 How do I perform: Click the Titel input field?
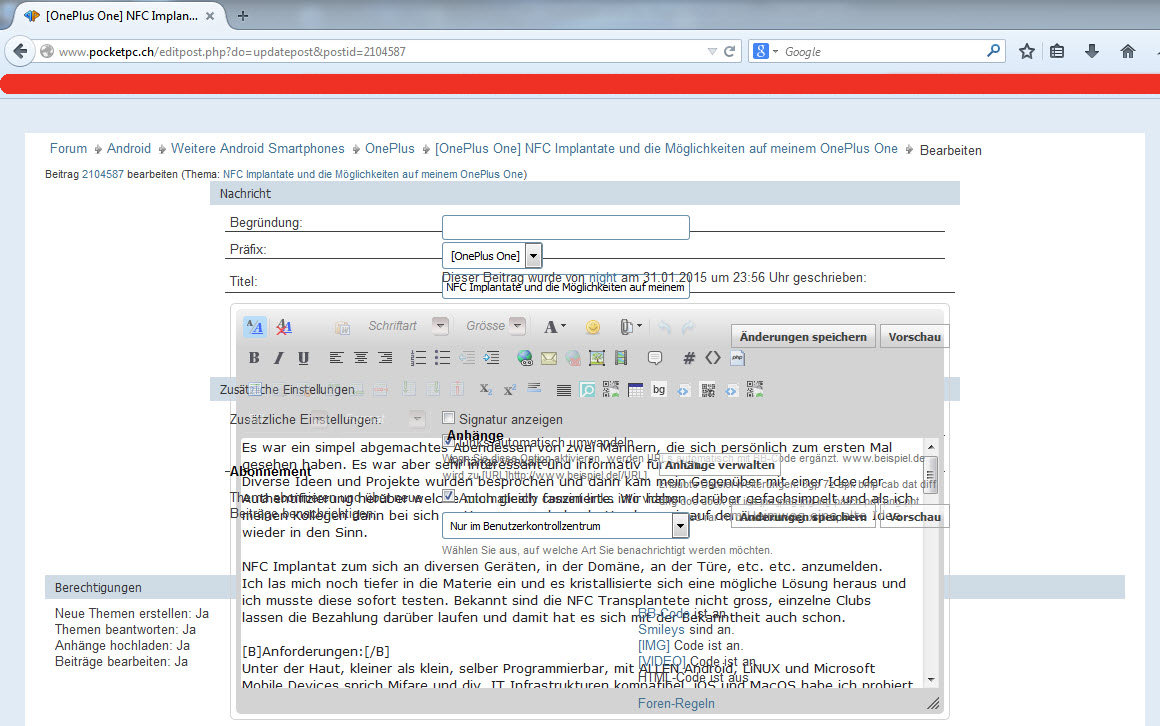[x=566, y=287]
